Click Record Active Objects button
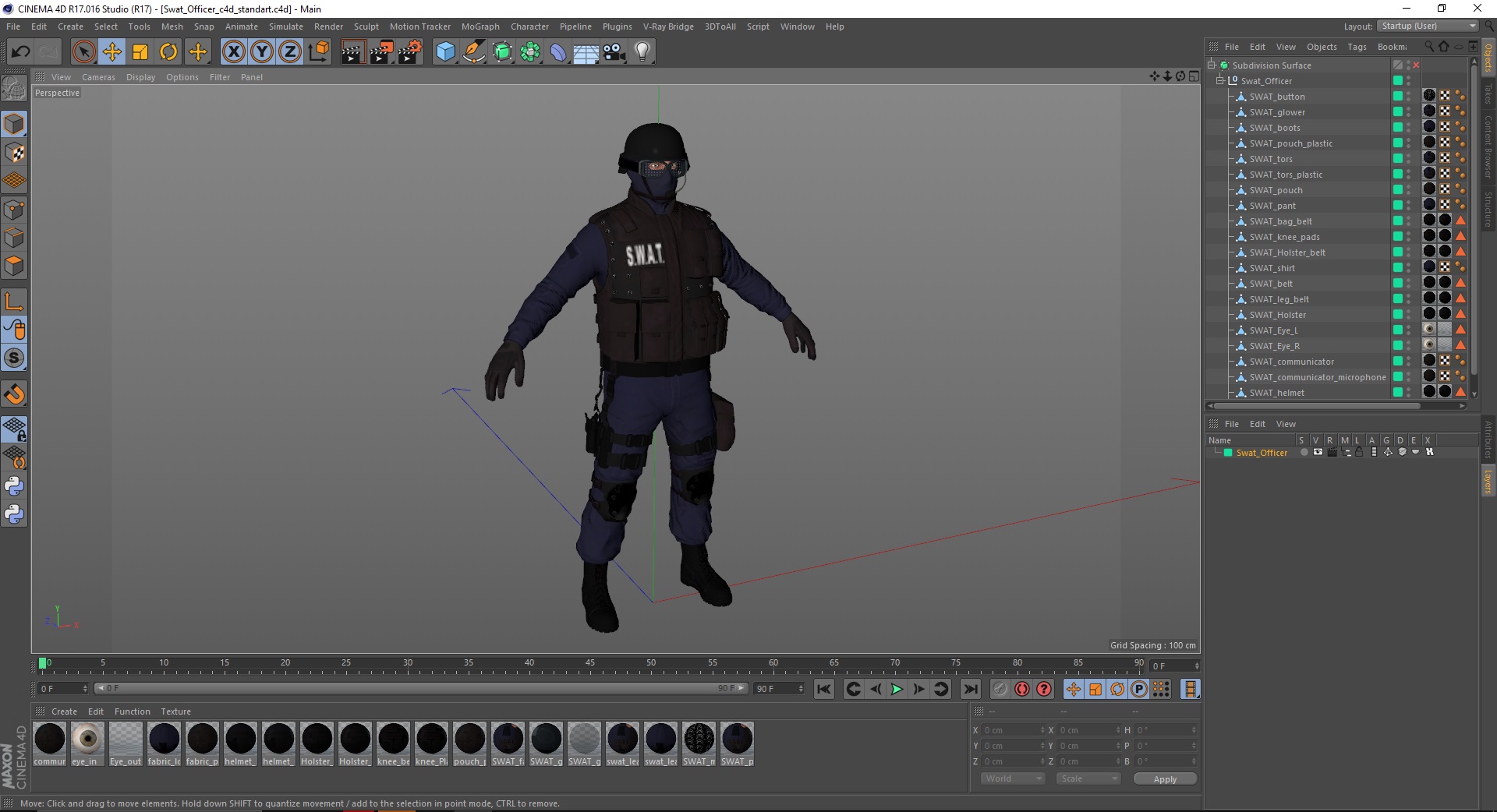Screen dimensions: 1497x812 pos(1000,689)
